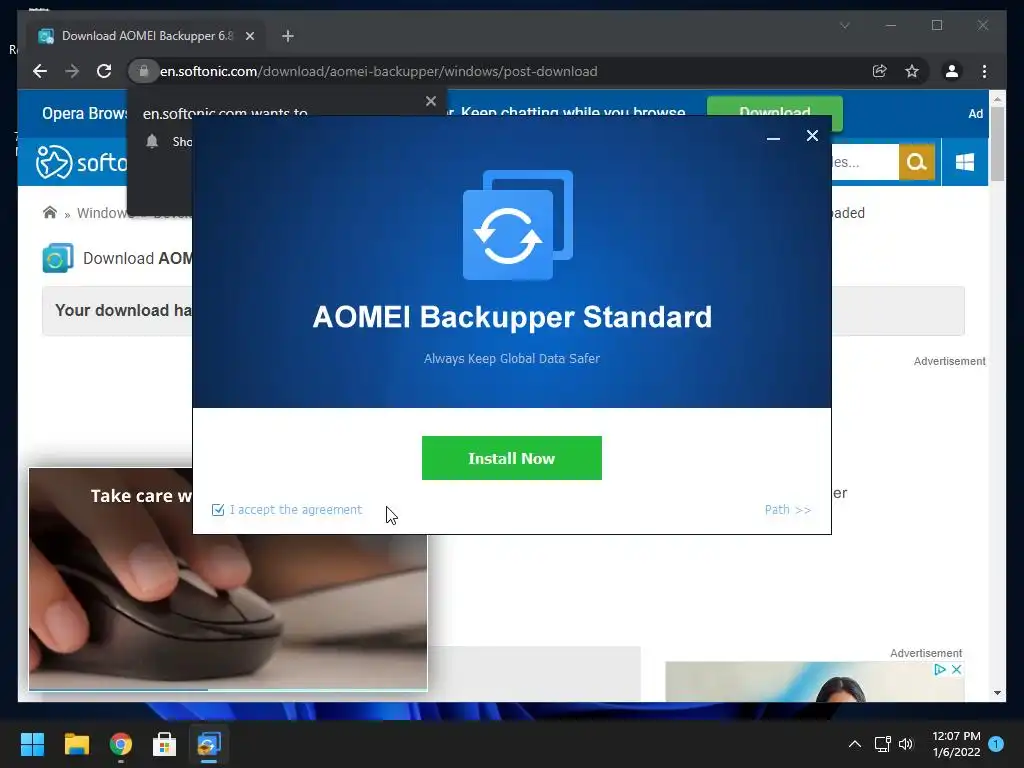Click the AdChoices icon on bottom ad
The image size is (1024, 768).
coord(939,669)
